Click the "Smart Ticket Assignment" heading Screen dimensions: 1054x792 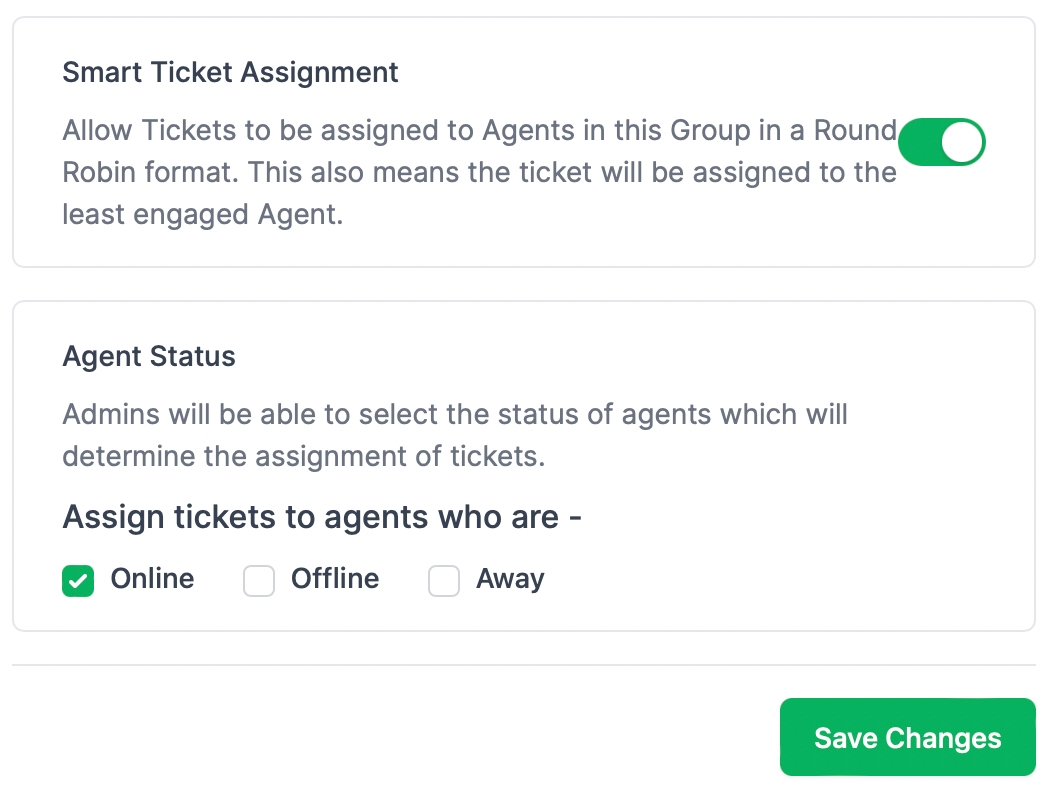coord(230,73)
